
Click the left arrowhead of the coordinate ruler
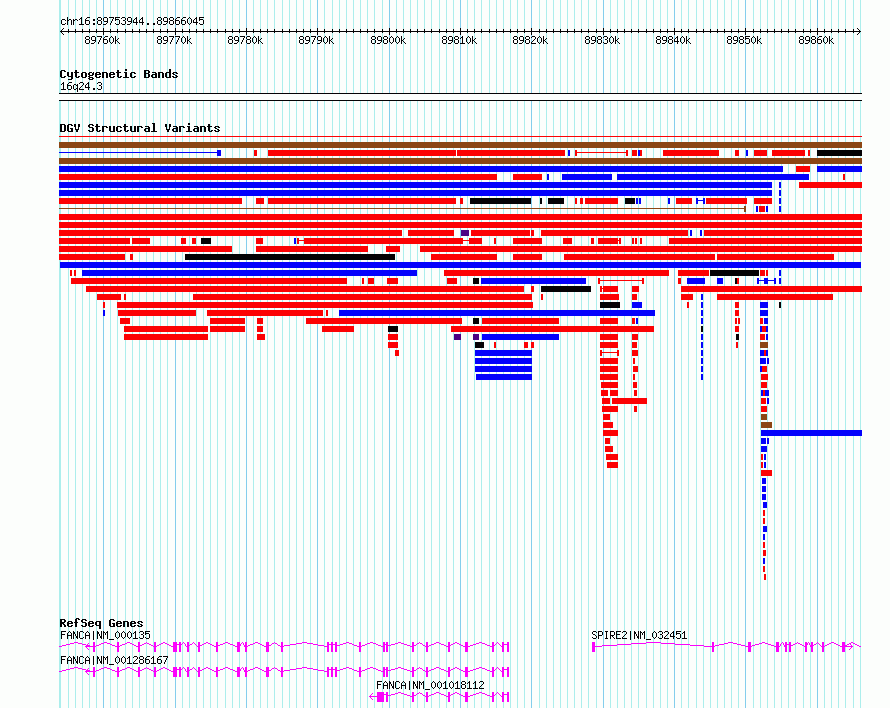point(62,31)
